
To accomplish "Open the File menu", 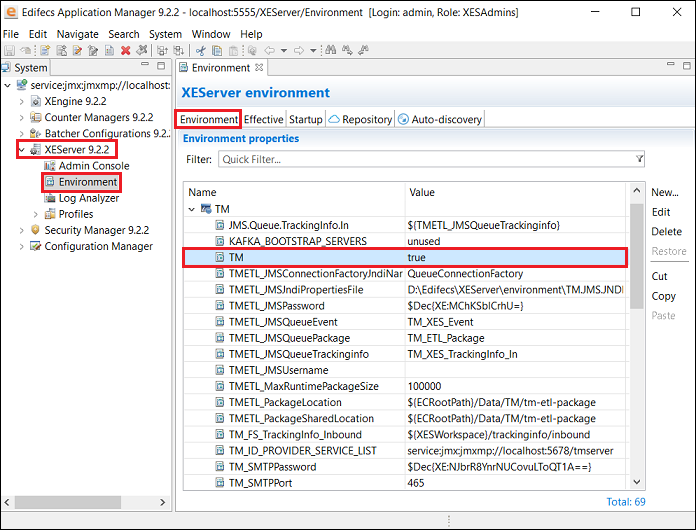I will 11,34.
